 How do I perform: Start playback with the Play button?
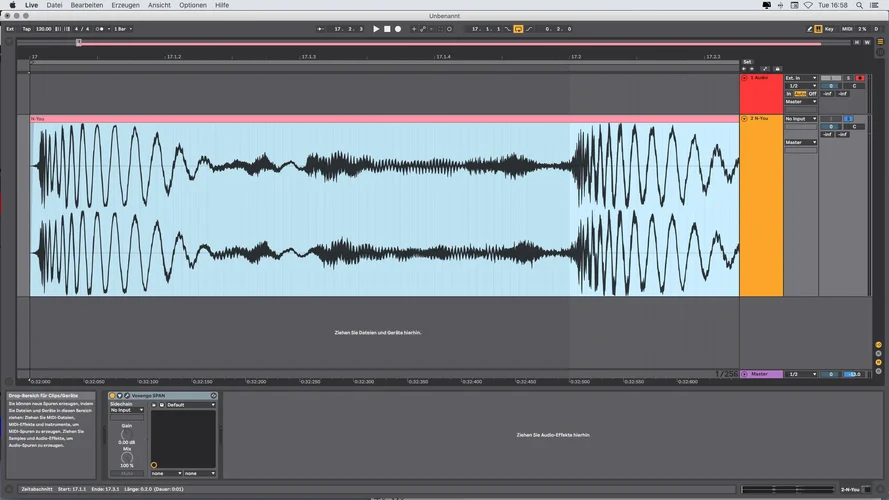(376, 29)
